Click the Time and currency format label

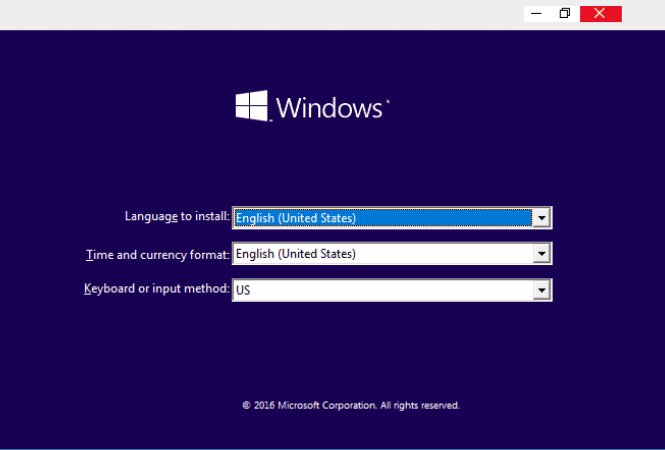(157, 254)
